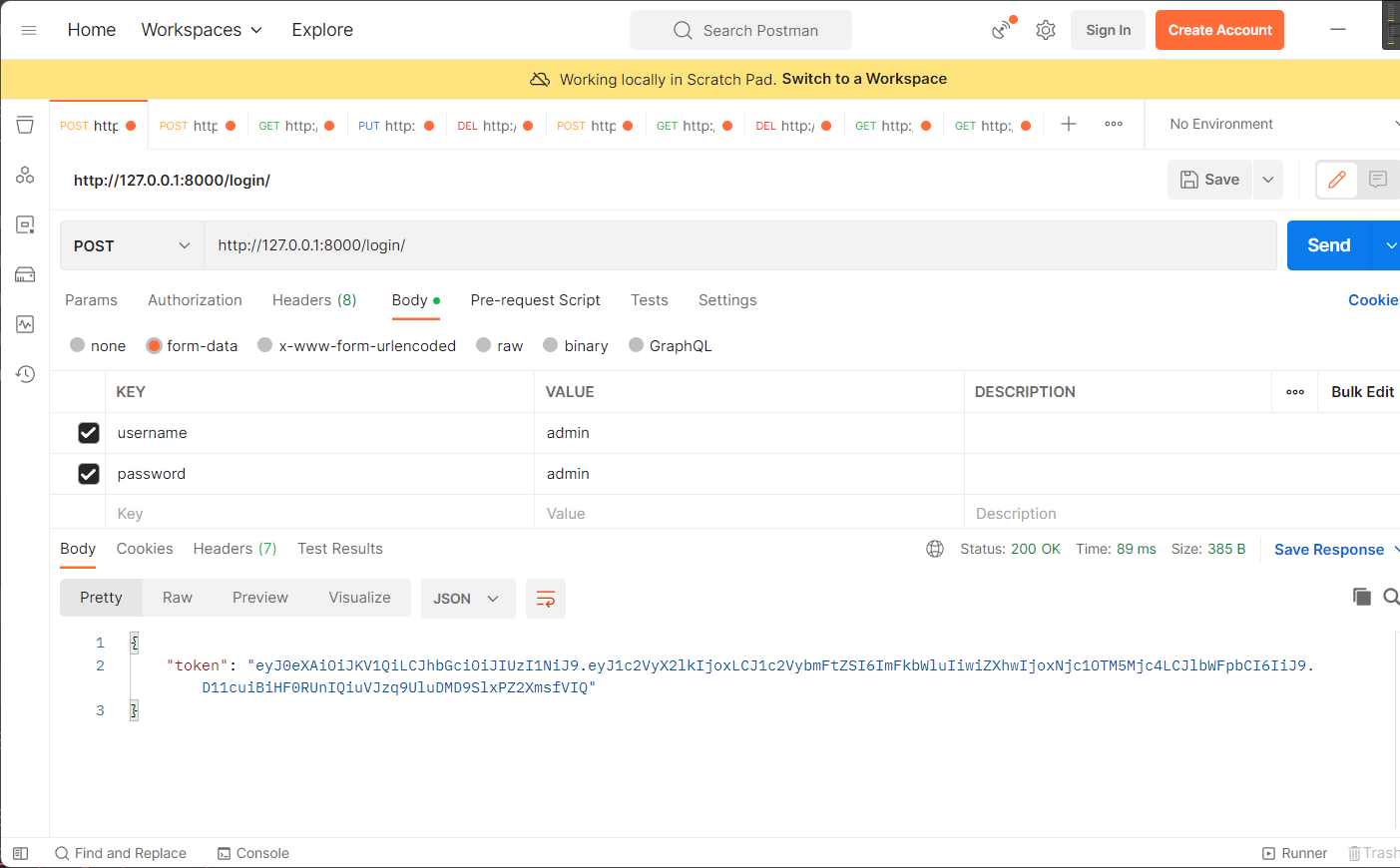Click Create Account

[x=1219, y=30]
